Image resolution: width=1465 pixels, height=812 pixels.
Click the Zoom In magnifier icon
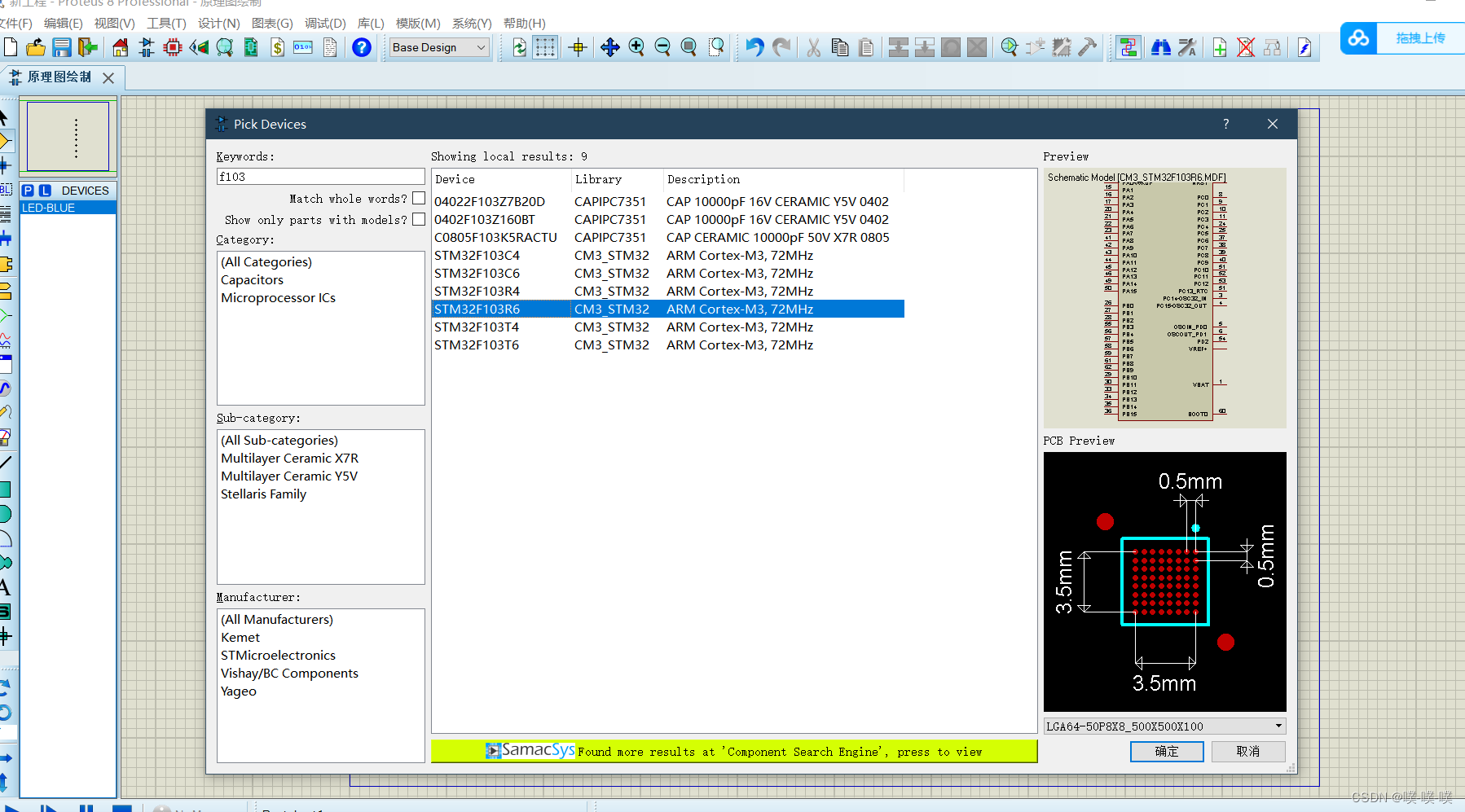[636, 47]
